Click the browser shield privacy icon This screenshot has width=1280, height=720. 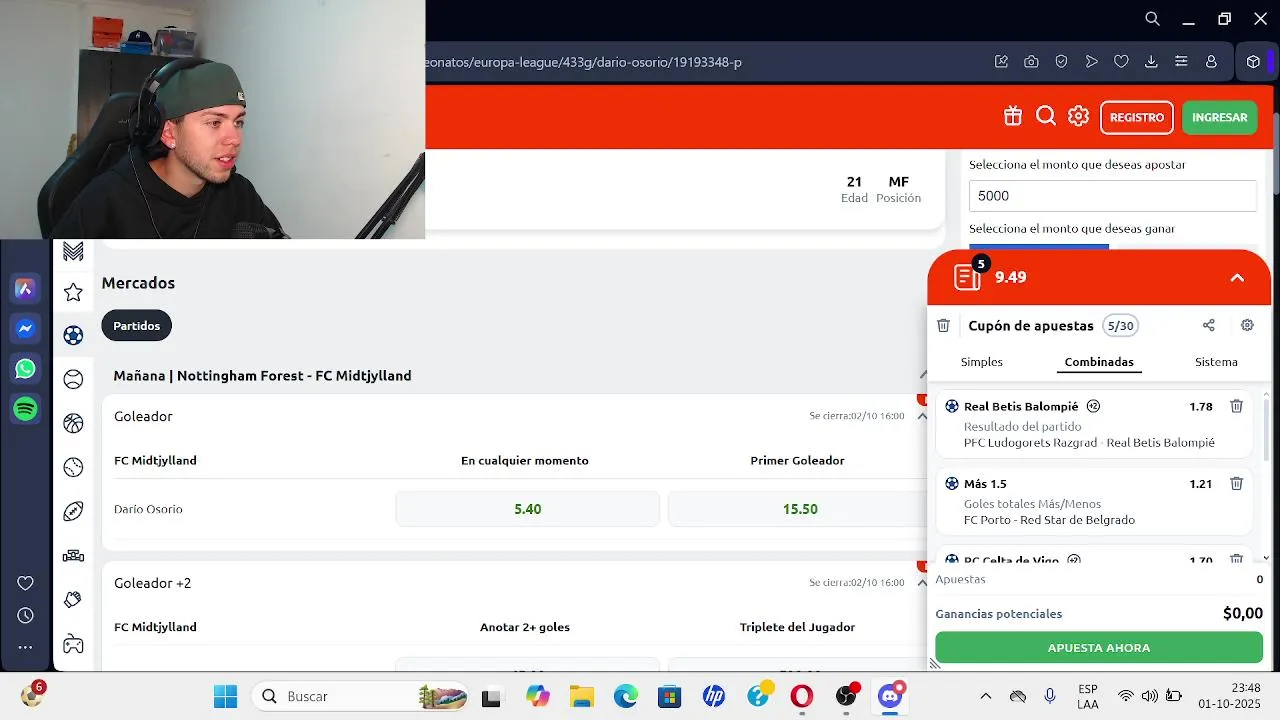pos(1061,62)
